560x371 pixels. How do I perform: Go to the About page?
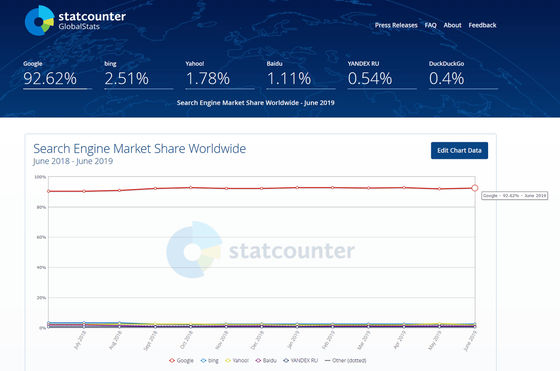tap(452, 25)
